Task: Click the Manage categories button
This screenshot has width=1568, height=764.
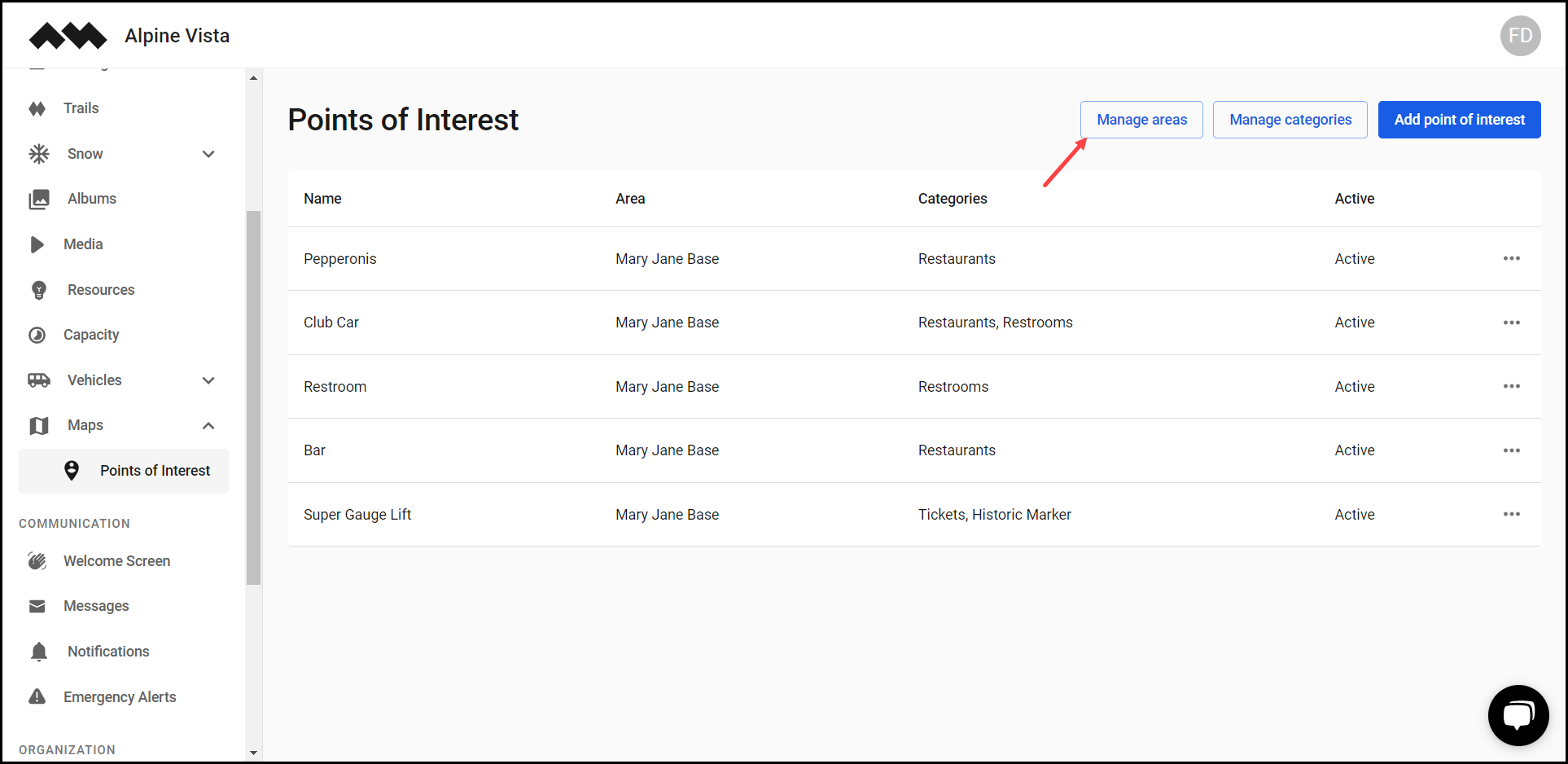Action: (x=1290, y=120)
